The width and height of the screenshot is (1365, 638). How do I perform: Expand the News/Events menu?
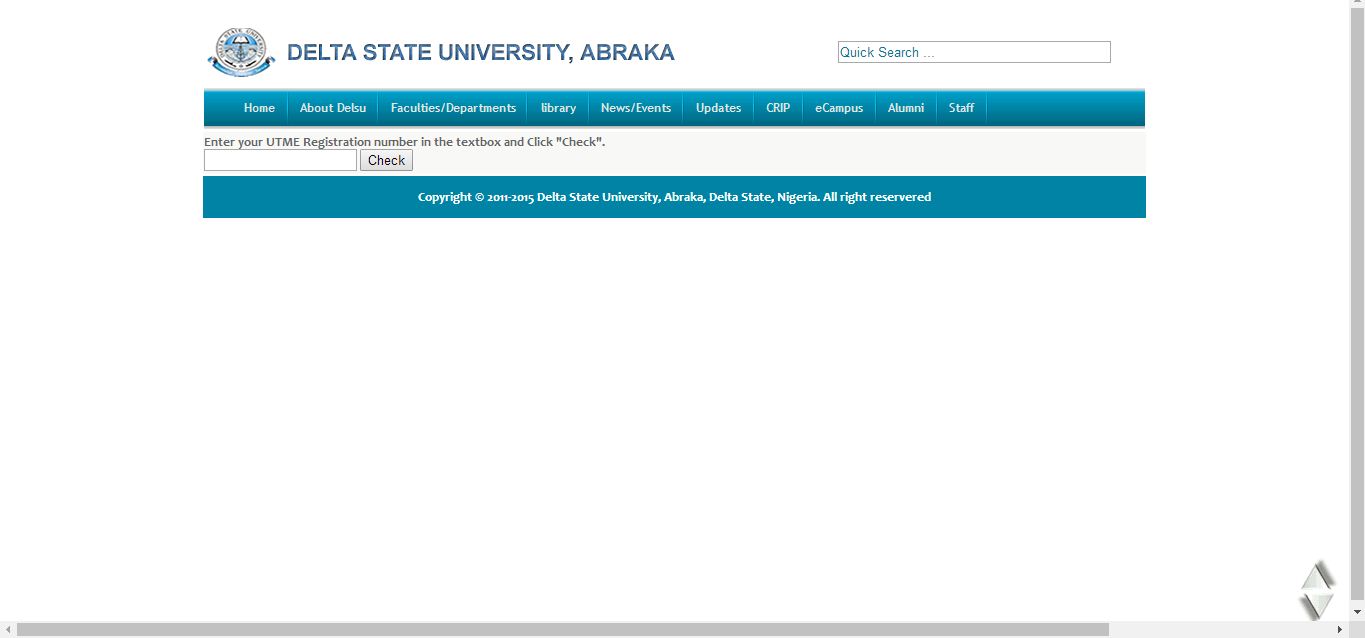636,108
